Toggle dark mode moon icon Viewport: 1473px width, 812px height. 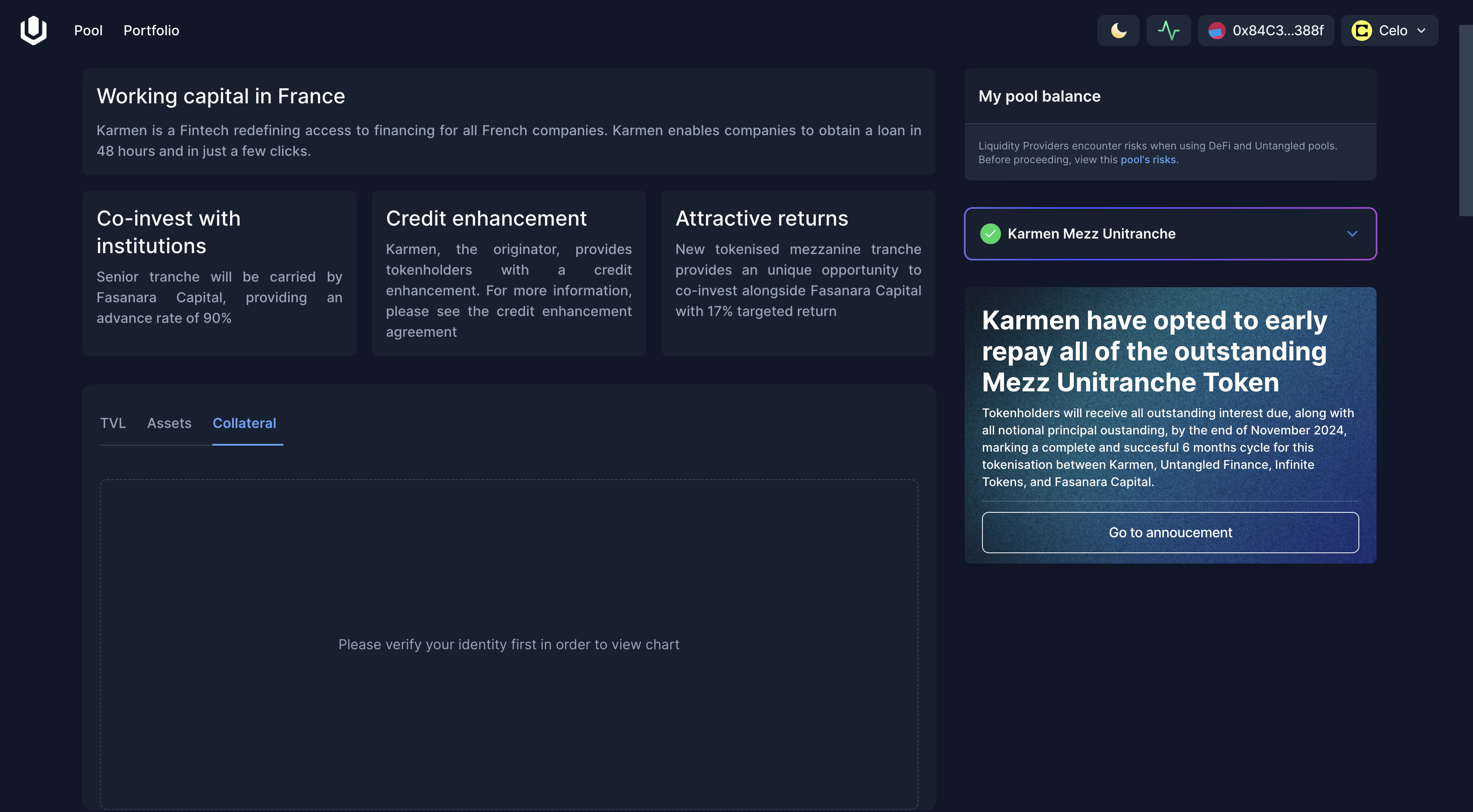[1118, 30]
